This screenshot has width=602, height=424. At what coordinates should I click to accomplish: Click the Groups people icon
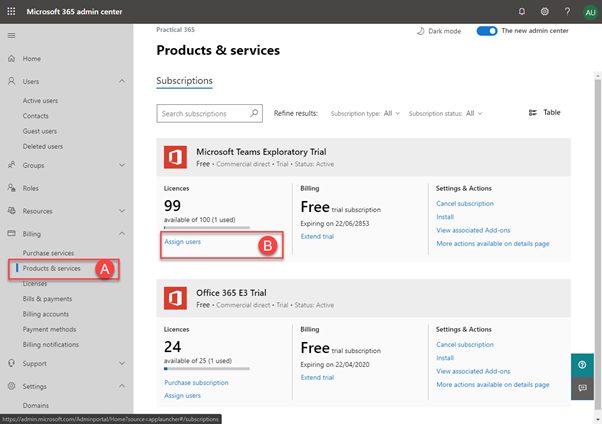tap(12, 165)
